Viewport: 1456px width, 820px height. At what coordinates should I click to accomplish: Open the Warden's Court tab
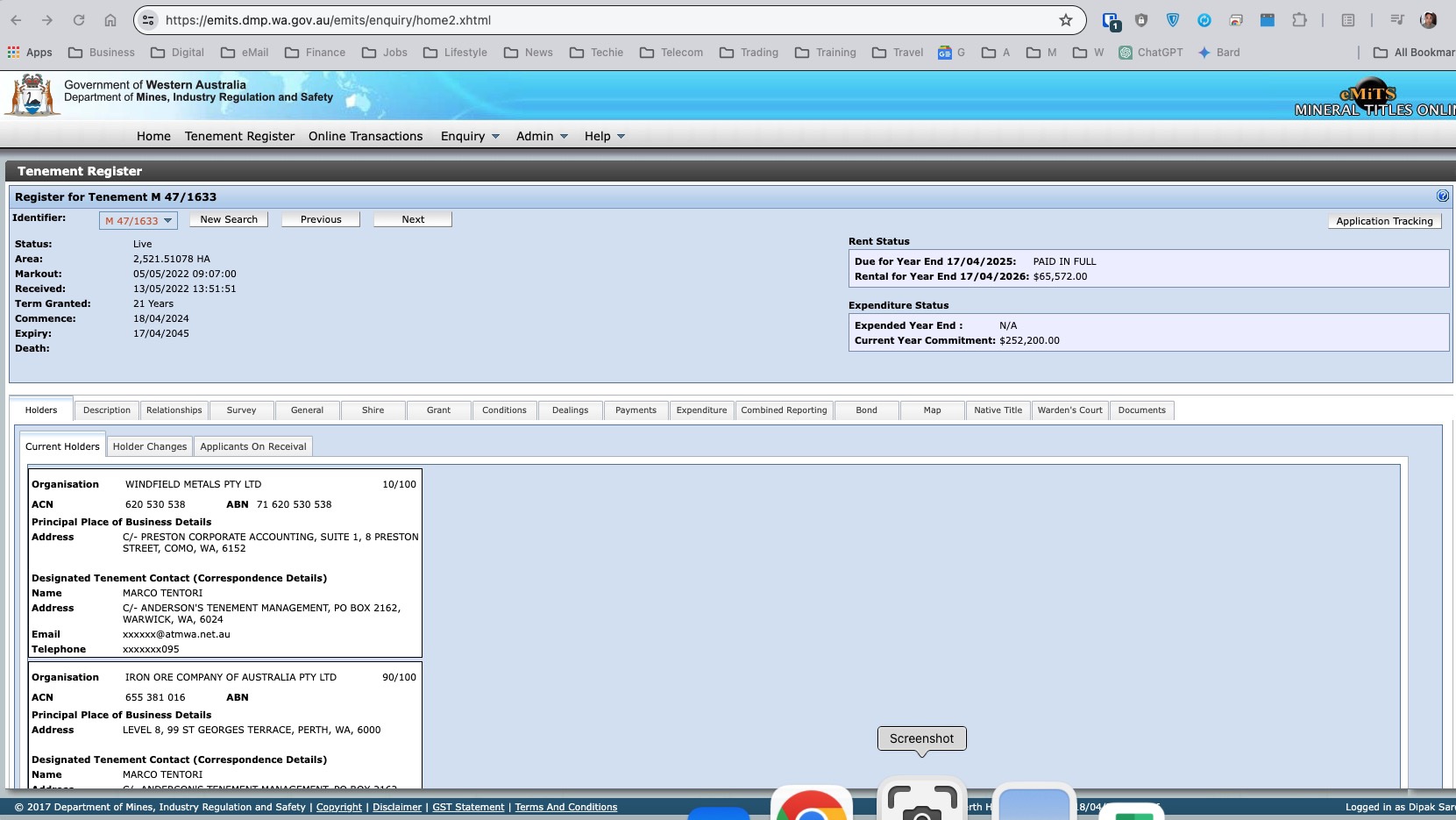(x=1070, y=410)
